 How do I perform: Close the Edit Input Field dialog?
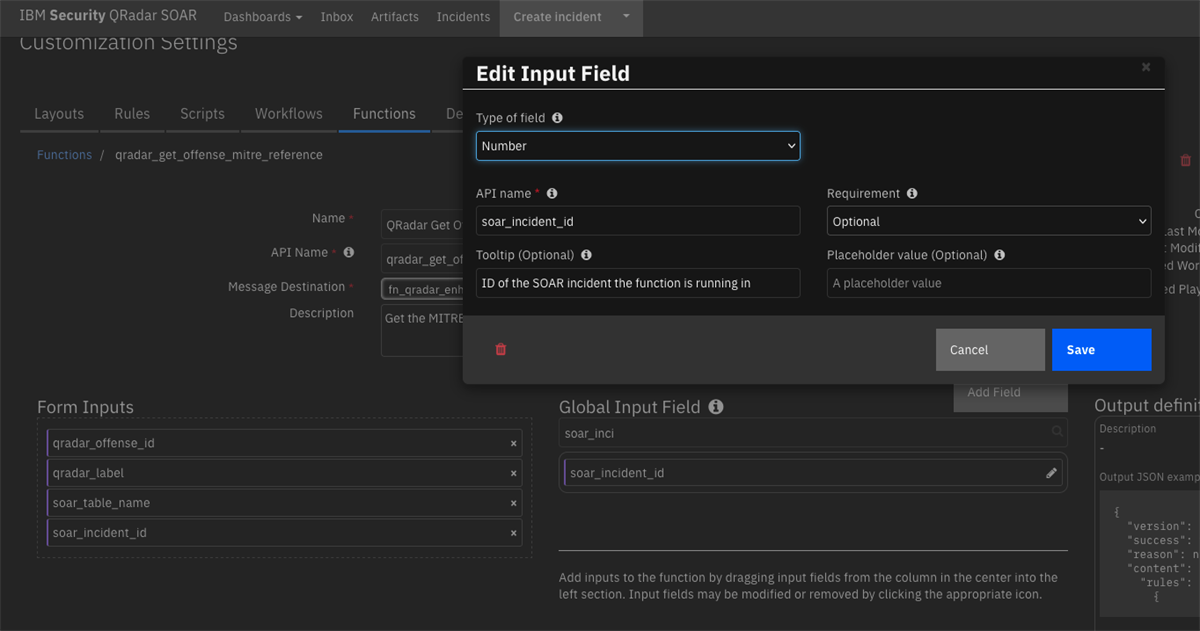point(1146,67)
